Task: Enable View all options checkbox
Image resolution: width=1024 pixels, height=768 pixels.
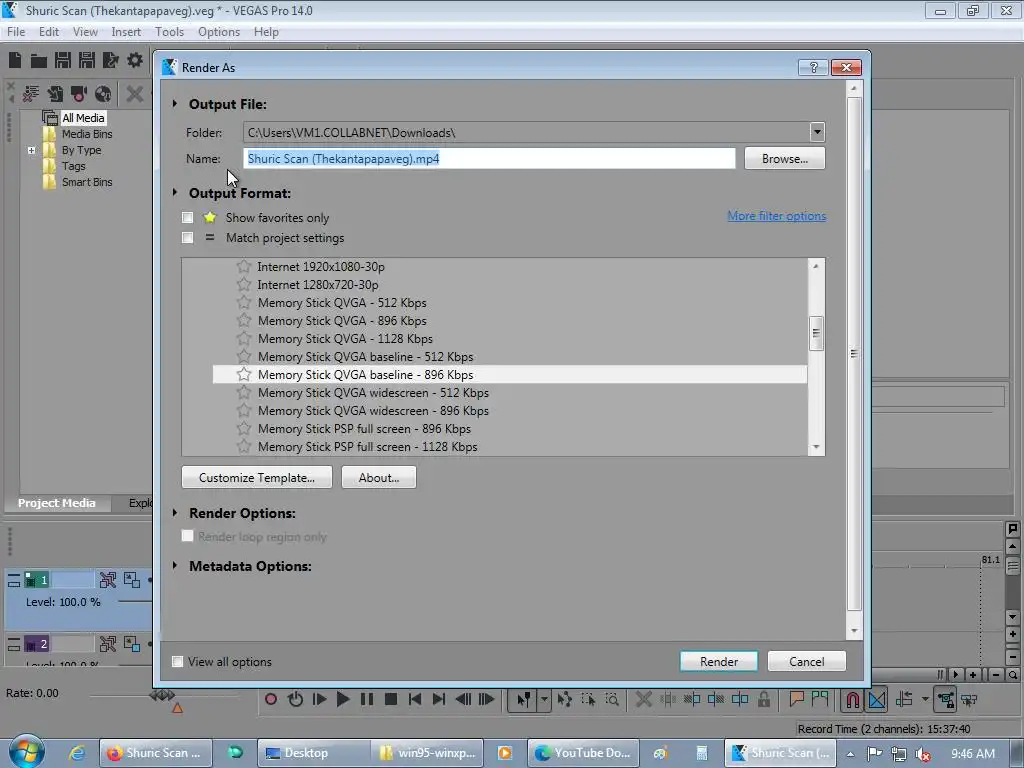Action: [177, 662]
